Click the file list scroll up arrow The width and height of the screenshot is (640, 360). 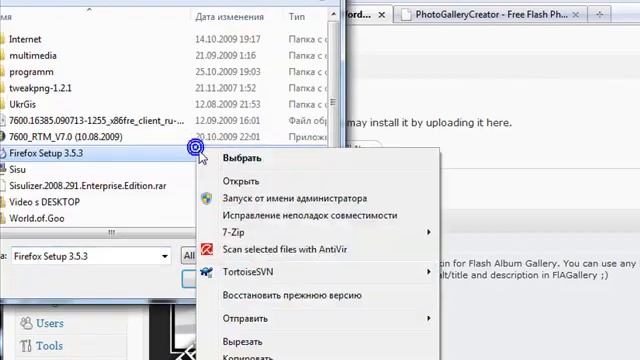pos(333,14)
